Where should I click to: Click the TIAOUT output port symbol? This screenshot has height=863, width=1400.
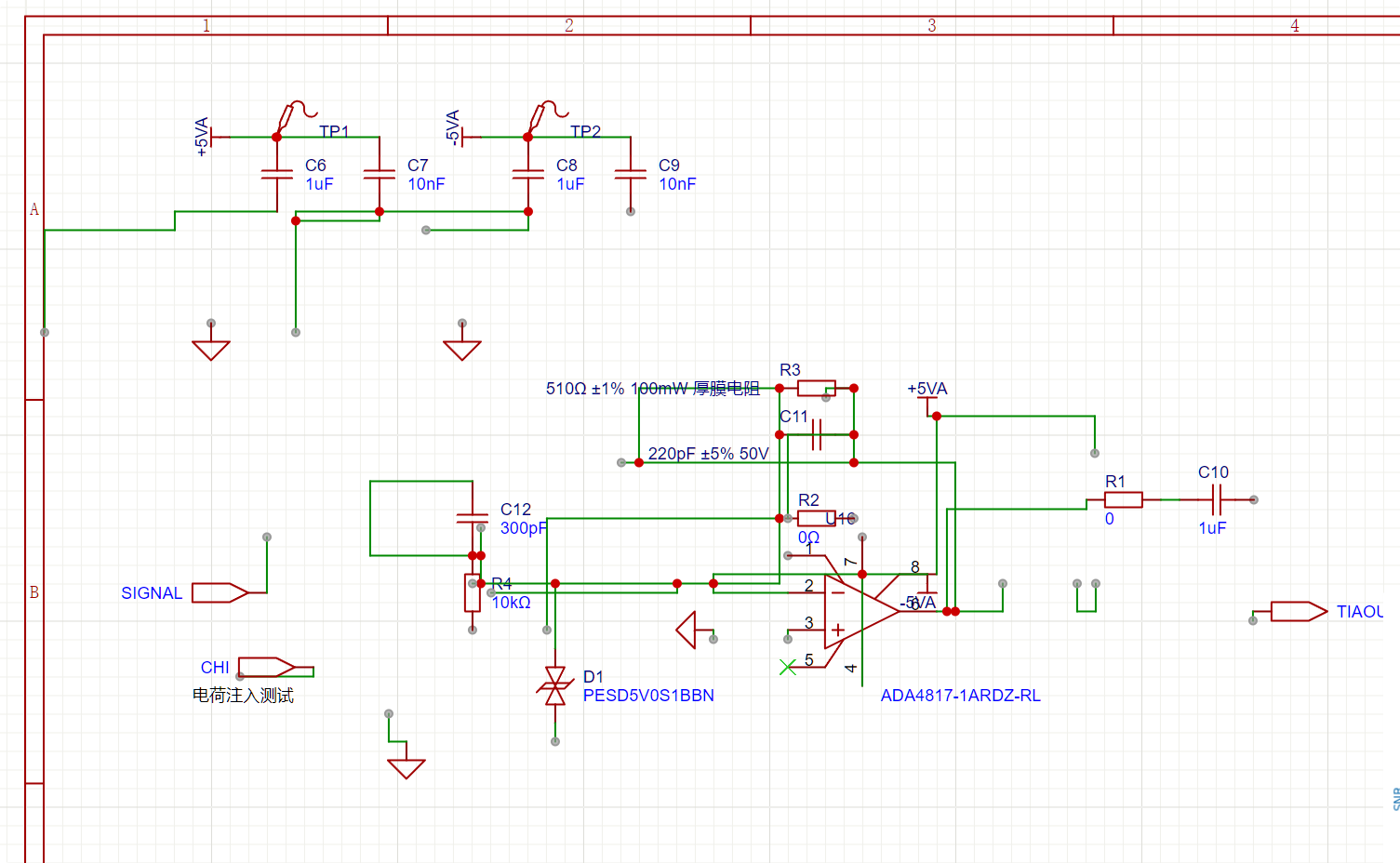point(1298,611)
